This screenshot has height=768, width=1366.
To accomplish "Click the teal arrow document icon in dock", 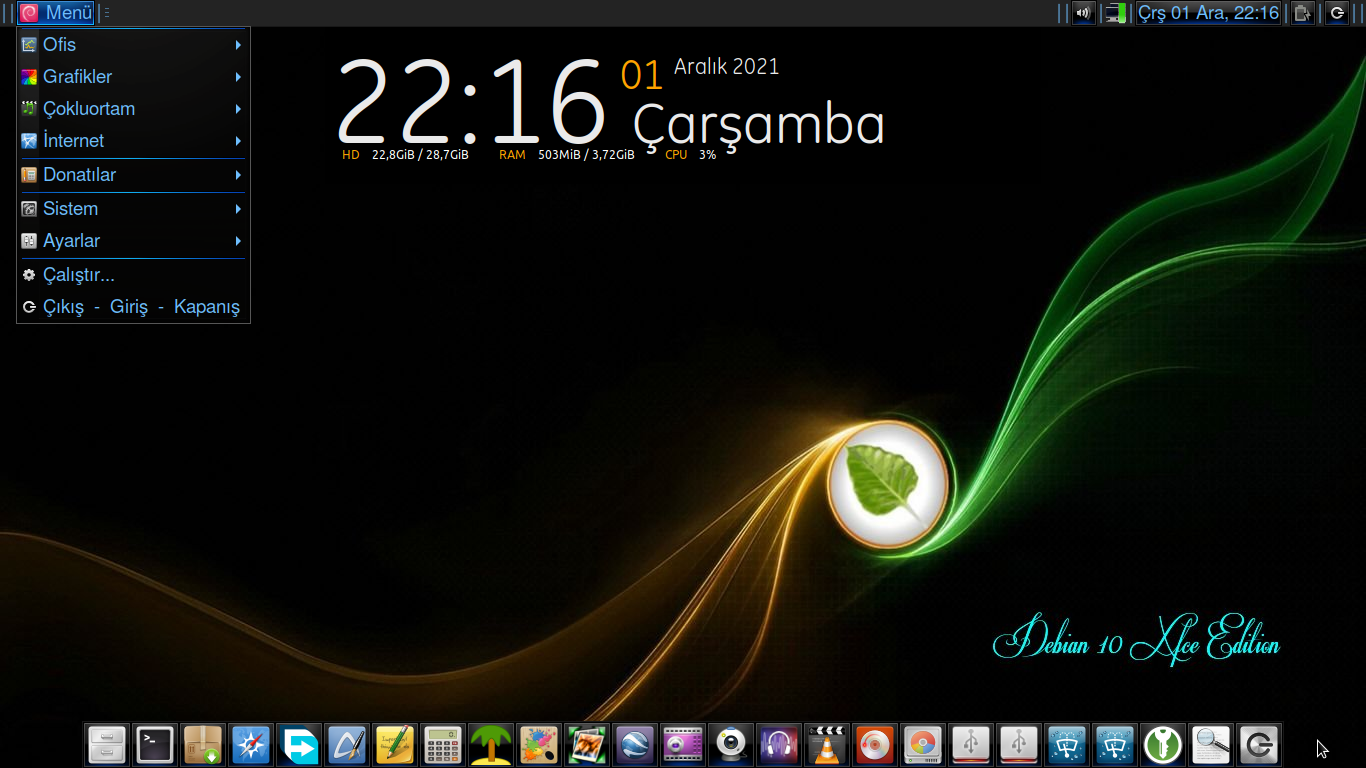I will (x=299, y=745).
